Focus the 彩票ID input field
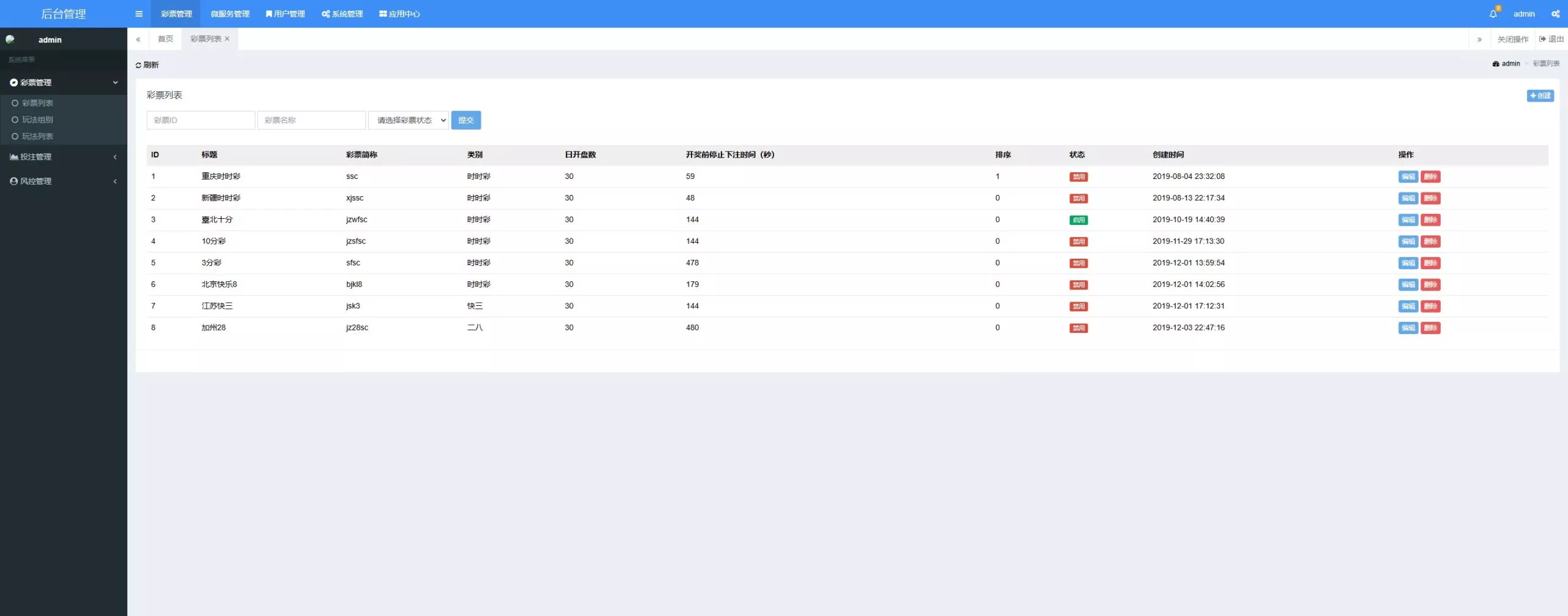This screenshot has height=616, width=1568. tap(201, 120)
